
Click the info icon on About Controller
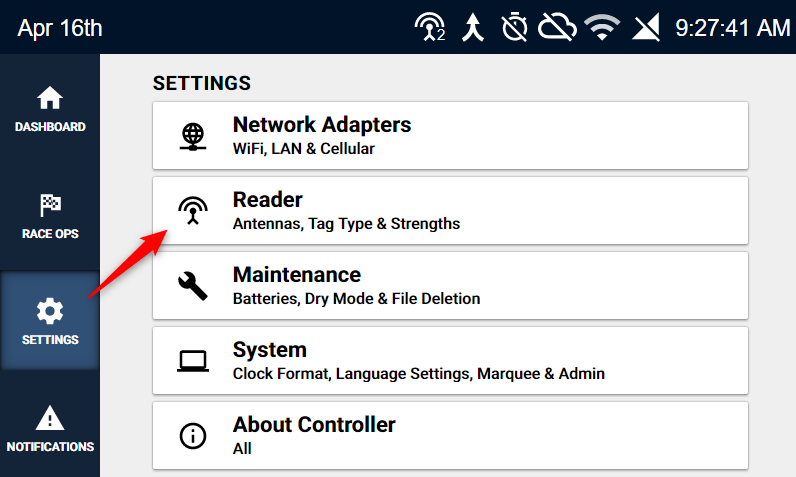[193, 436]
